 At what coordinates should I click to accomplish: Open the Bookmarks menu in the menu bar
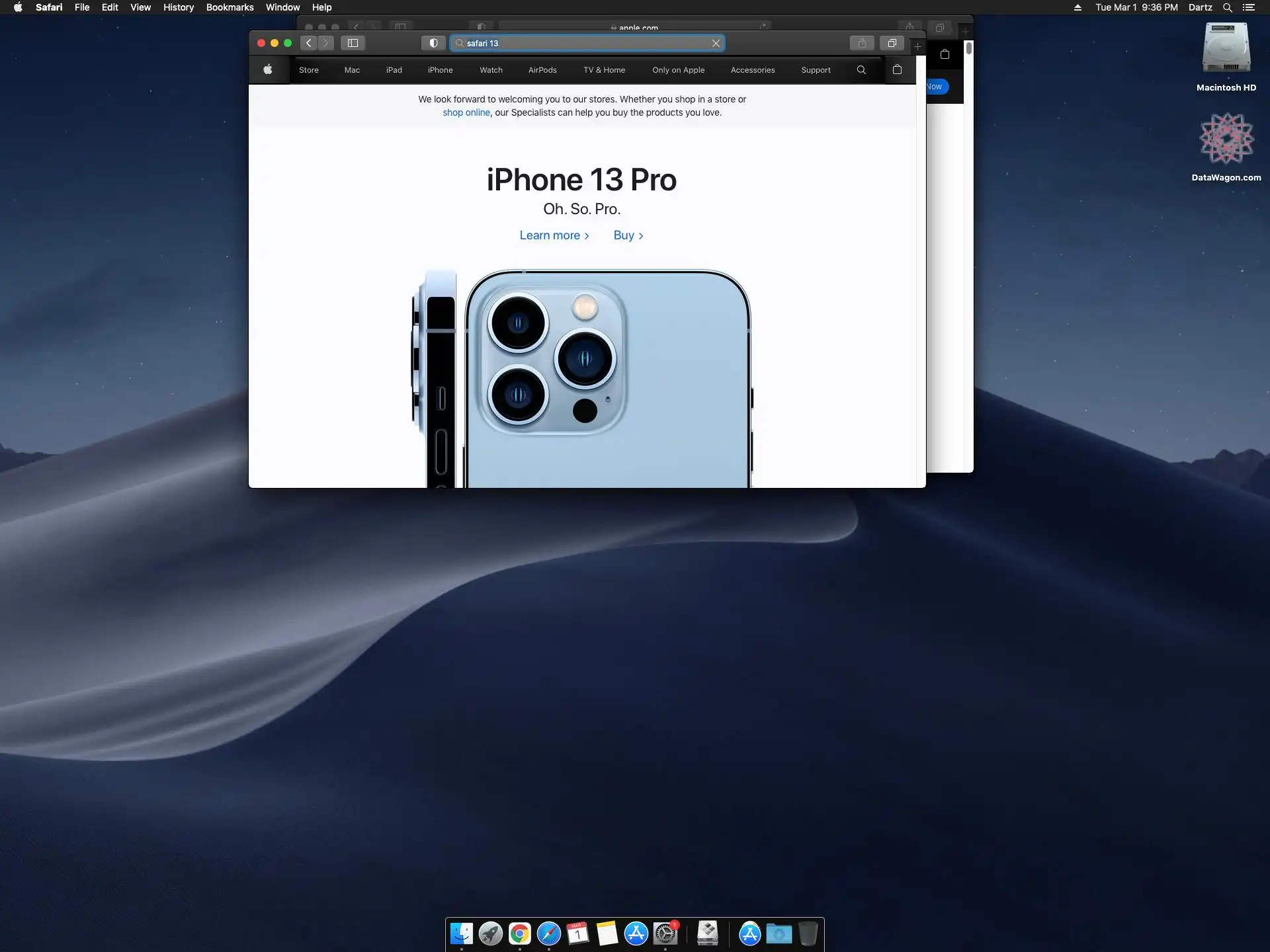click(230, 7)
